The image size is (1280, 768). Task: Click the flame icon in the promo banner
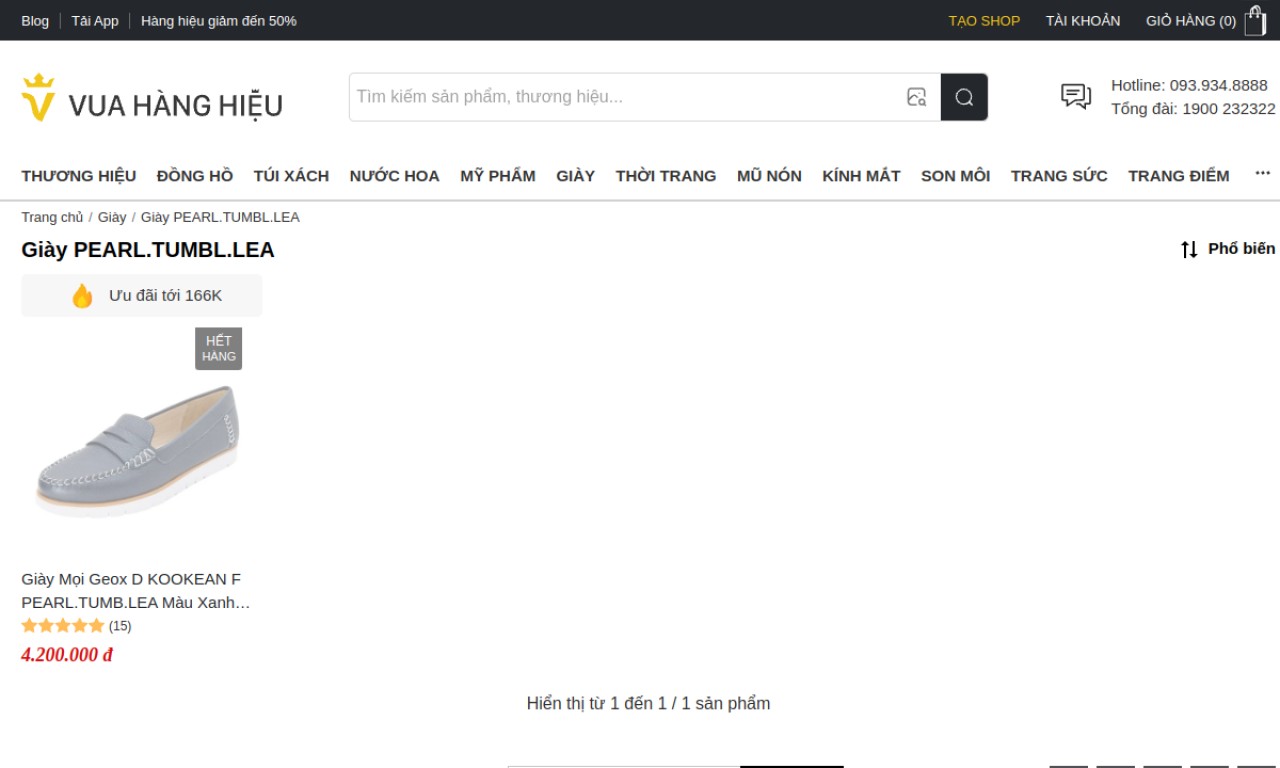pyautogui.click(x=82, y=296)
